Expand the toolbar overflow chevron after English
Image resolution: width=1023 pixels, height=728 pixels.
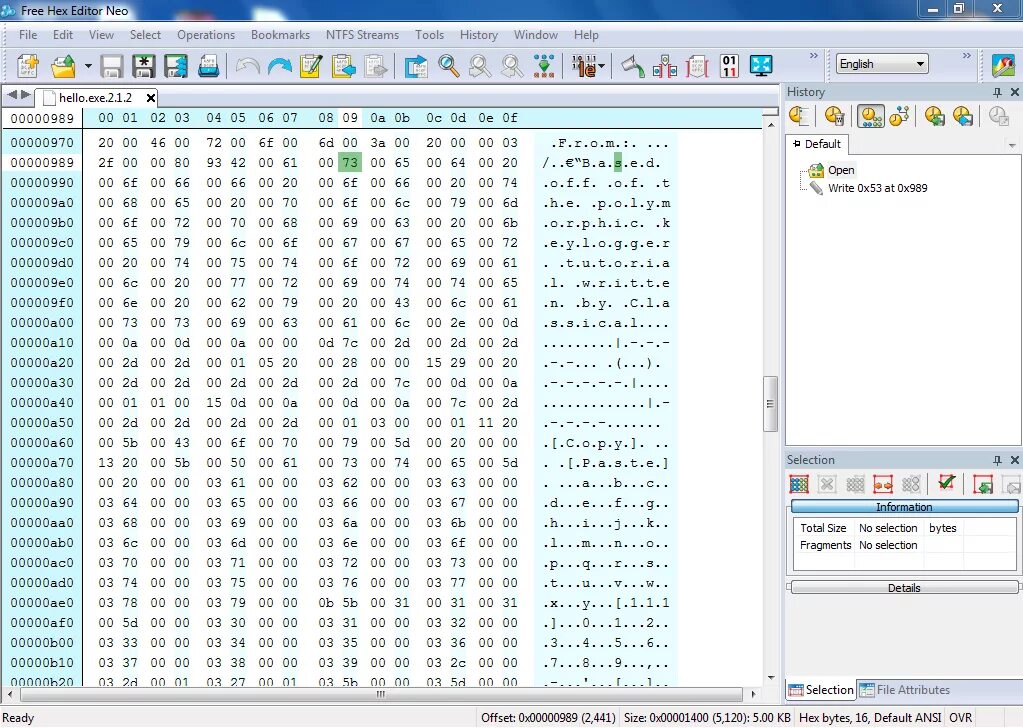[x=966, y=55]
